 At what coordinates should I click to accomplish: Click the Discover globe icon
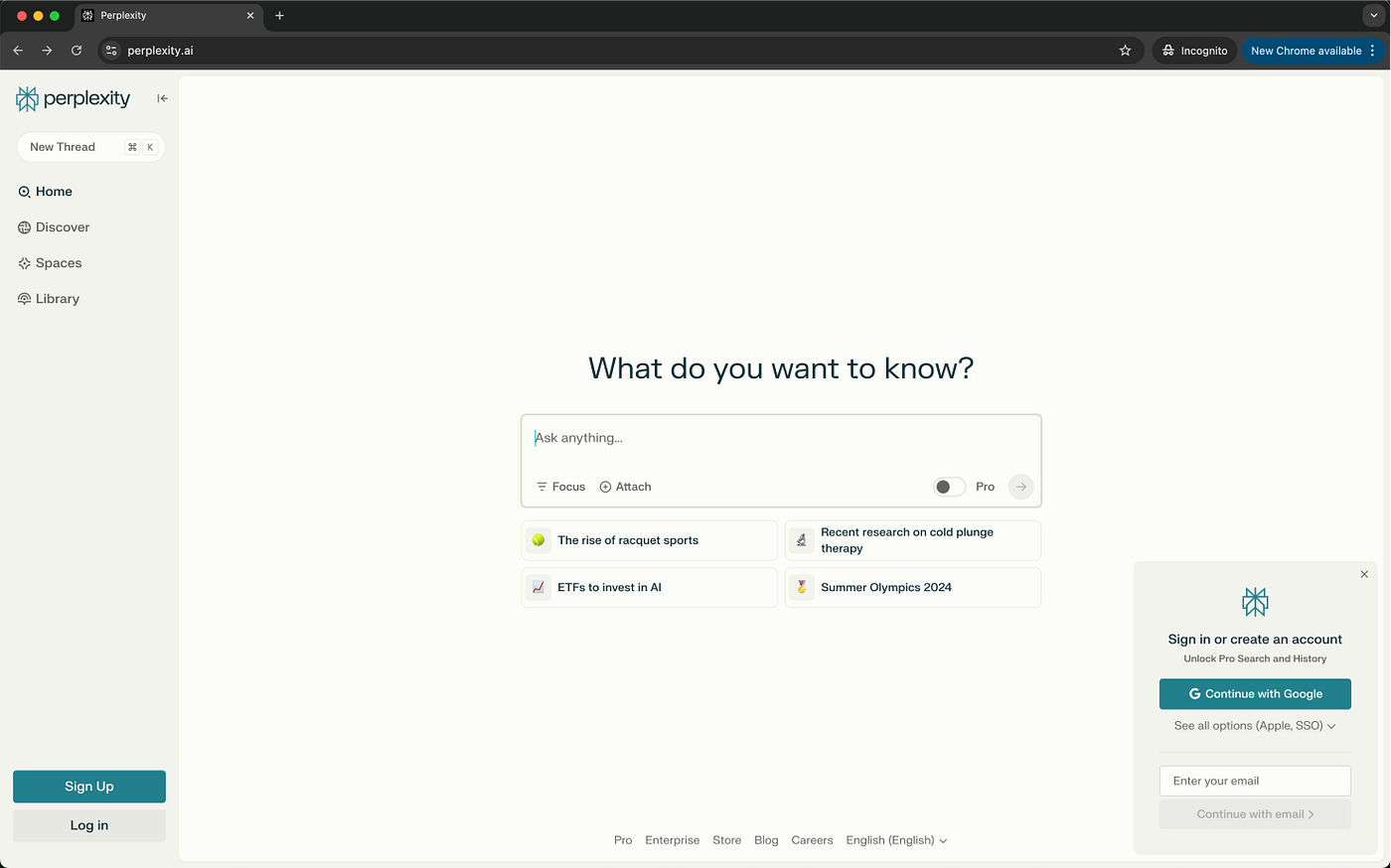[x=24, y=227]
